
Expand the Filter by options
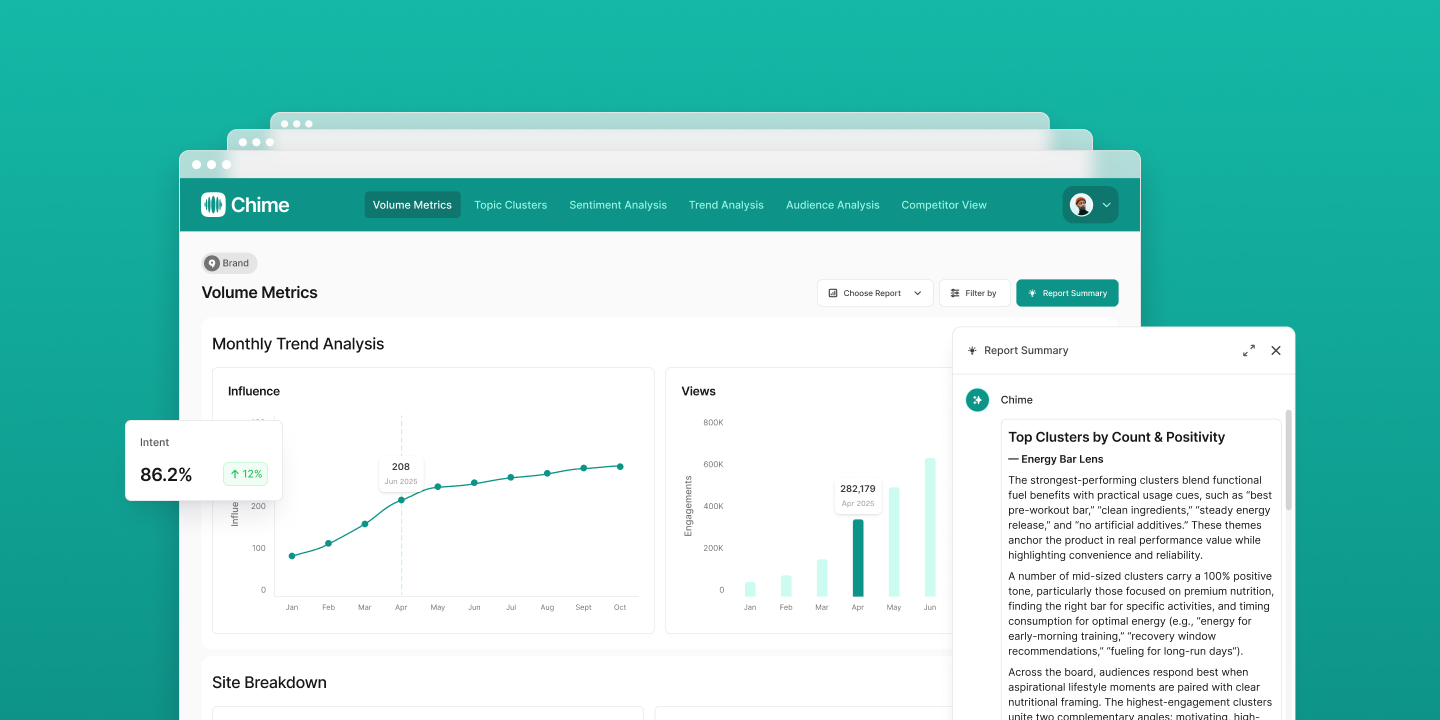click(x=974, y=293)
